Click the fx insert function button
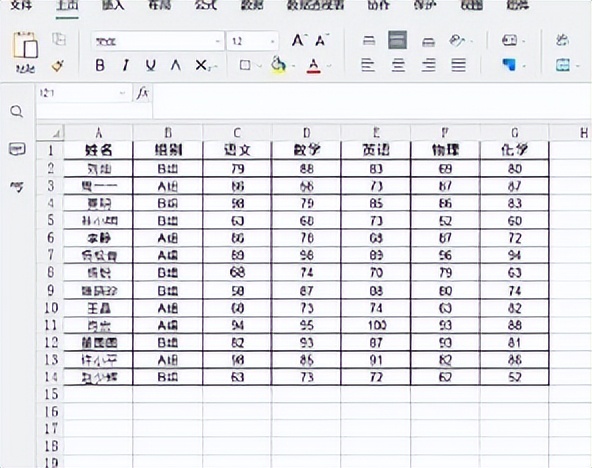This screenshot has height=468, width=592. tap(143, 92)
